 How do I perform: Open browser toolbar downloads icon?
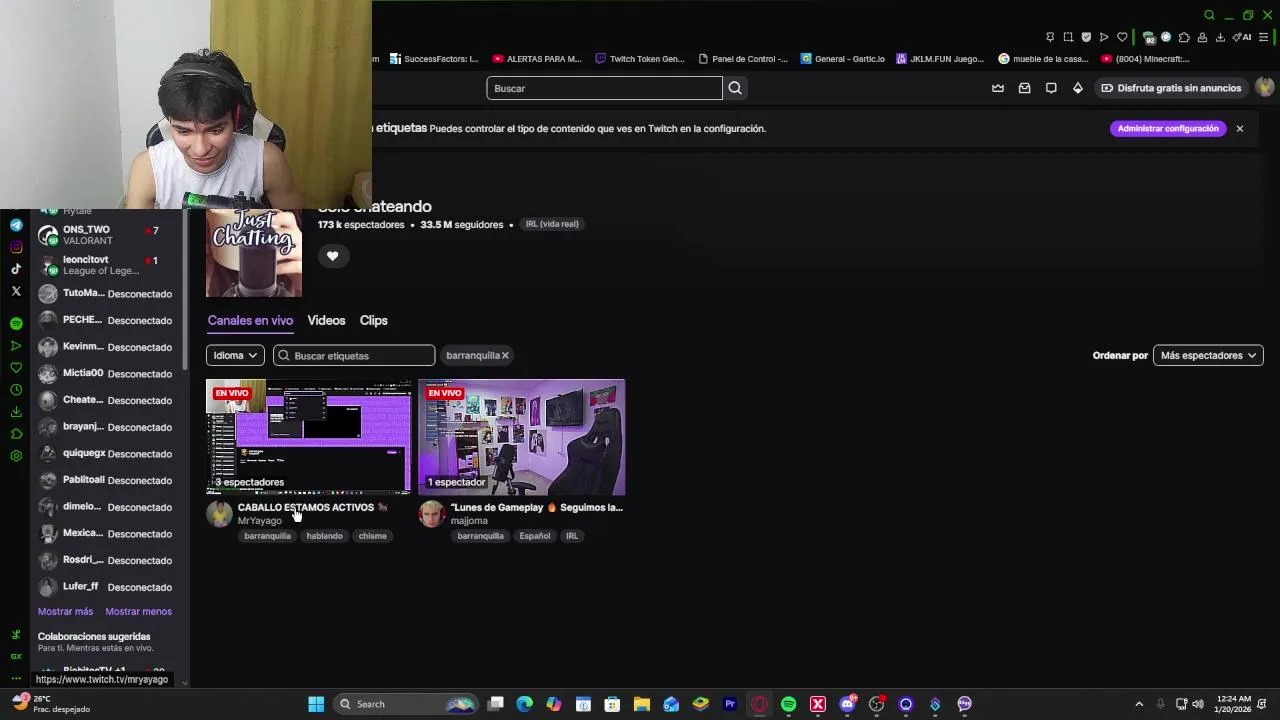1220,37
